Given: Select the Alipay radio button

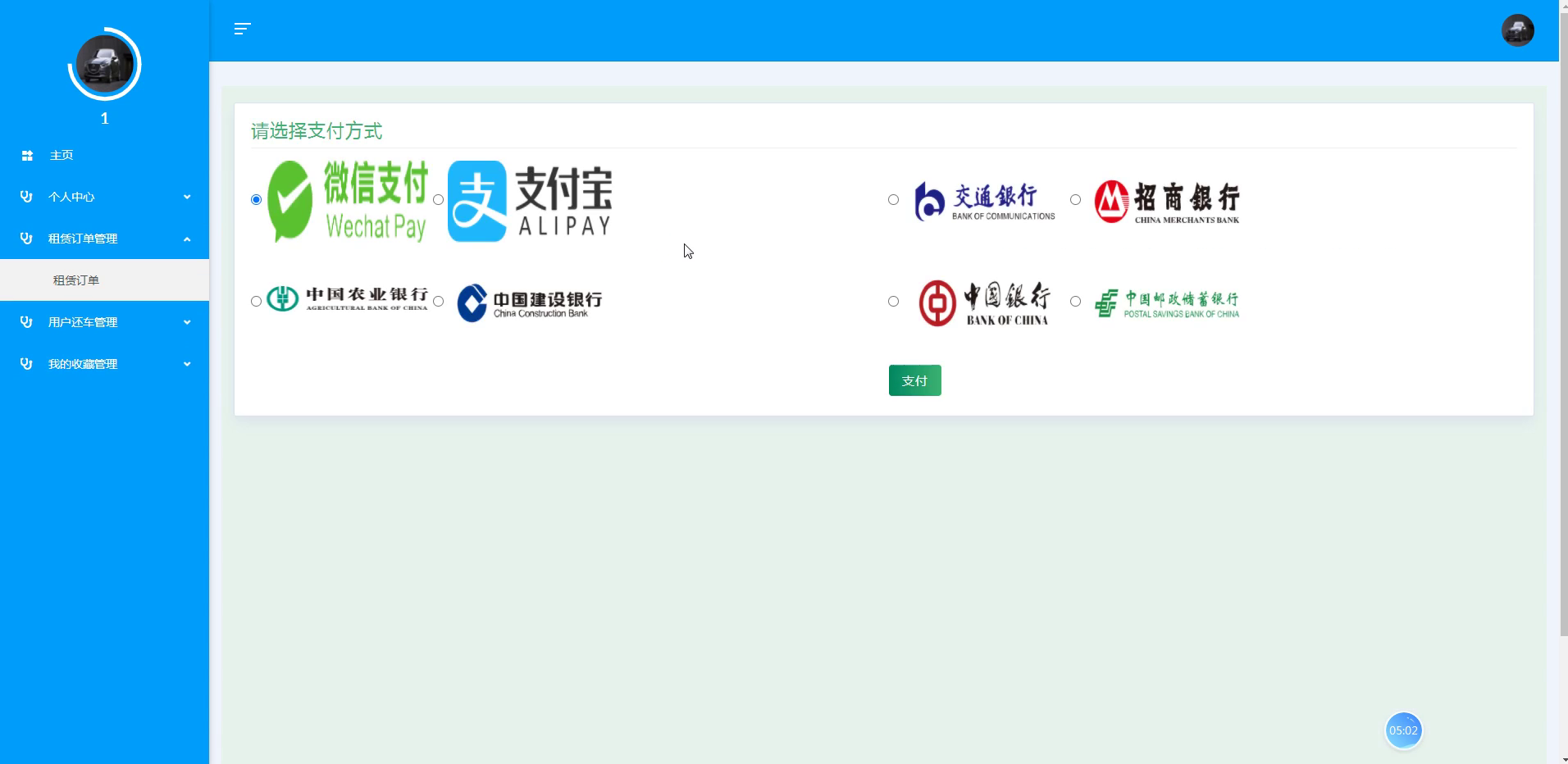Looking at the screenshot, I should pyautogui.click(x=439, y=200).
